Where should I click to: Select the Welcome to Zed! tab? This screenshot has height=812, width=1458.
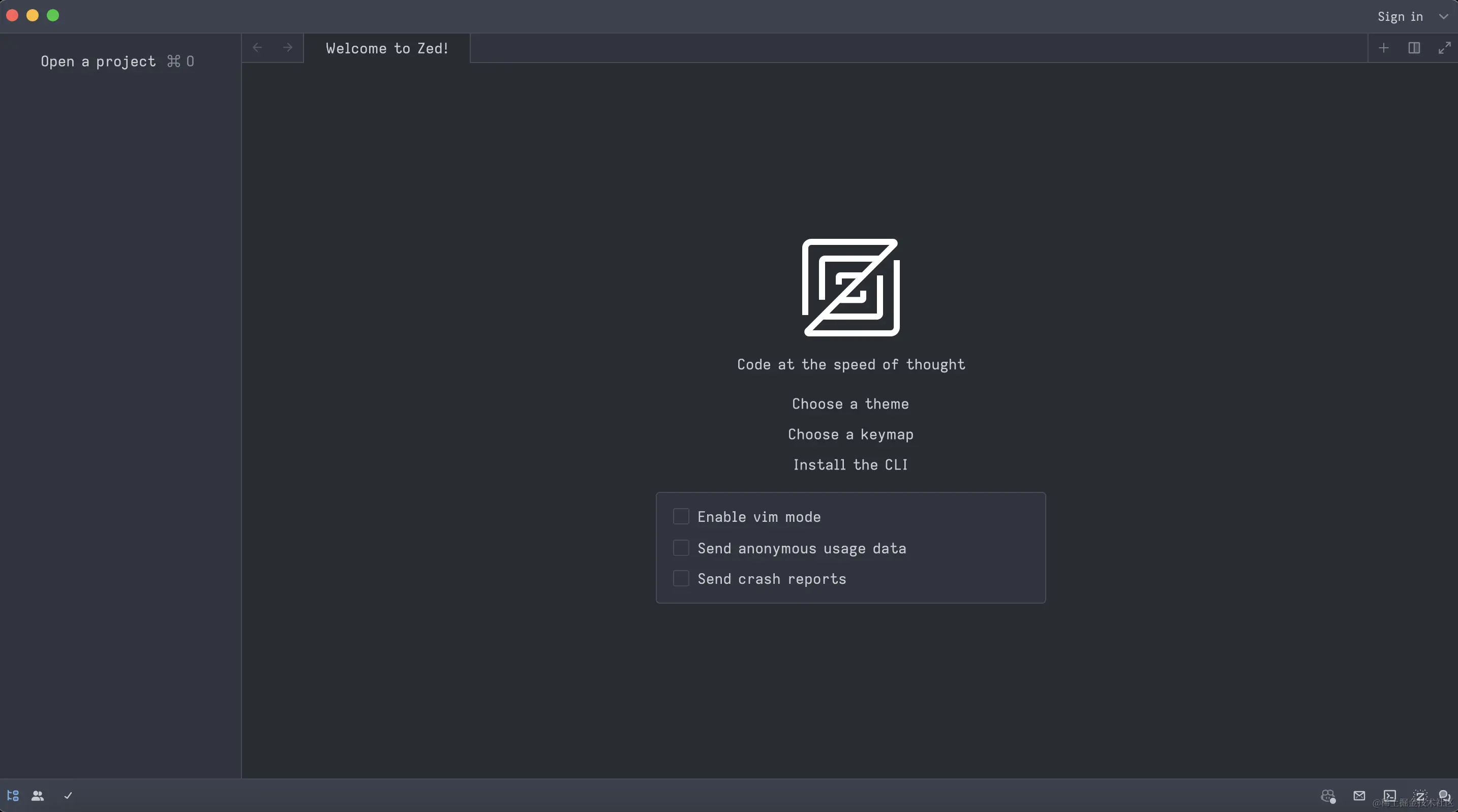click(x=387, y=48)
